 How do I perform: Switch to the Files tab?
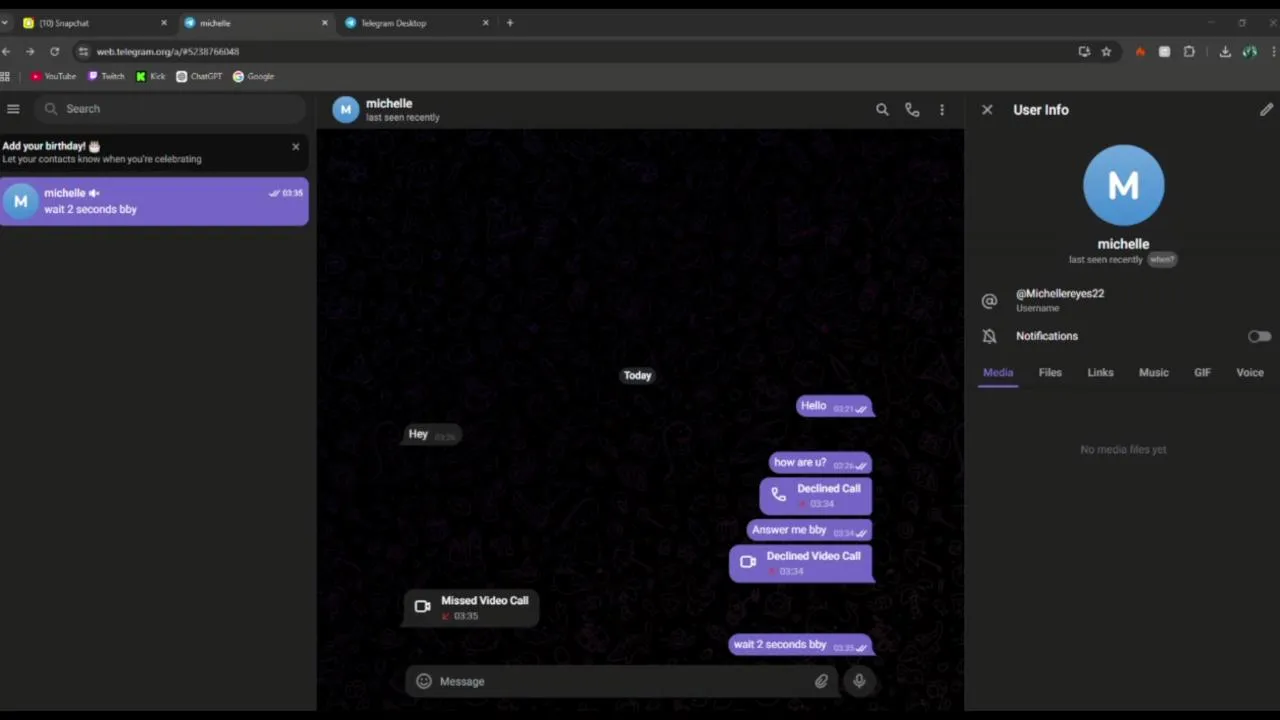click(x=1050, y=372)
